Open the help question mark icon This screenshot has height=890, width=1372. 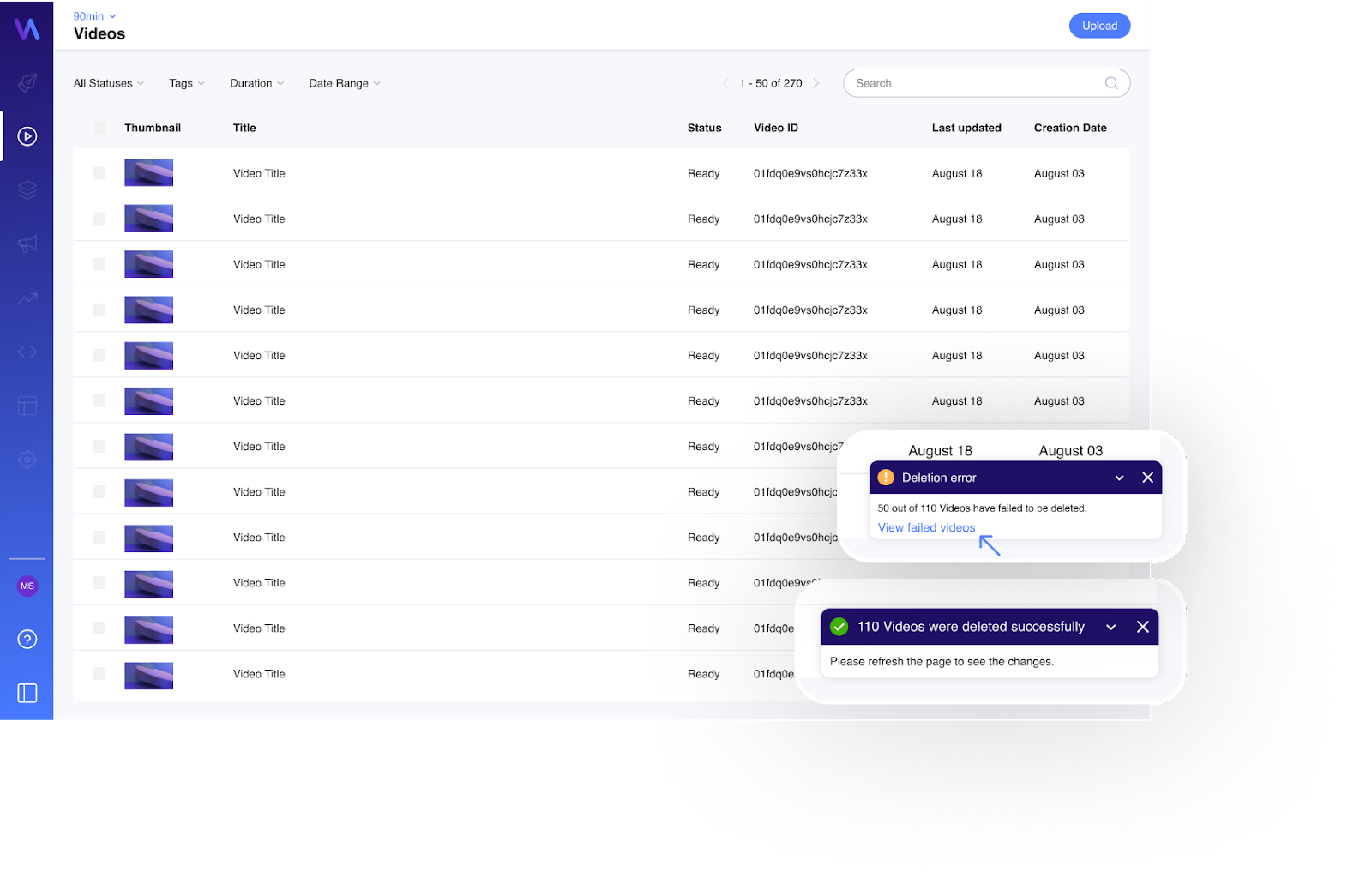pyautogui.click(x=27, y=640)
